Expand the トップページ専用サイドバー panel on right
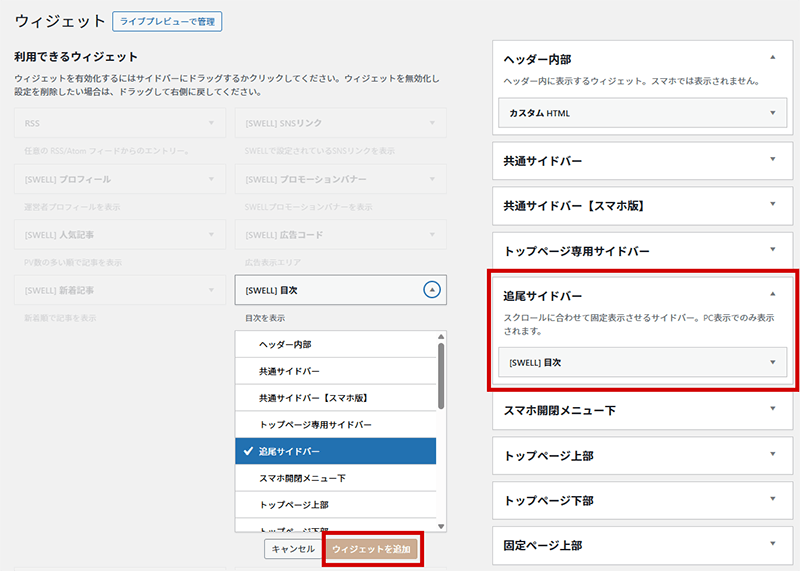The image size is (800, 571). click(x=772, y=250)
